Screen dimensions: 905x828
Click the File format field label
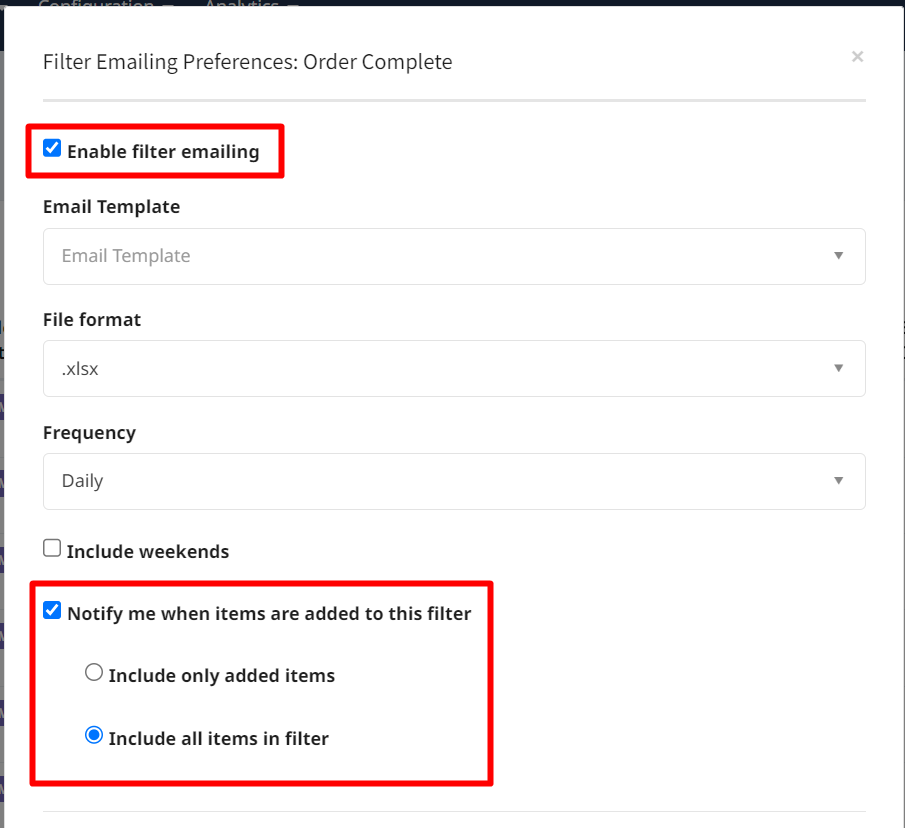coord(92,320)
